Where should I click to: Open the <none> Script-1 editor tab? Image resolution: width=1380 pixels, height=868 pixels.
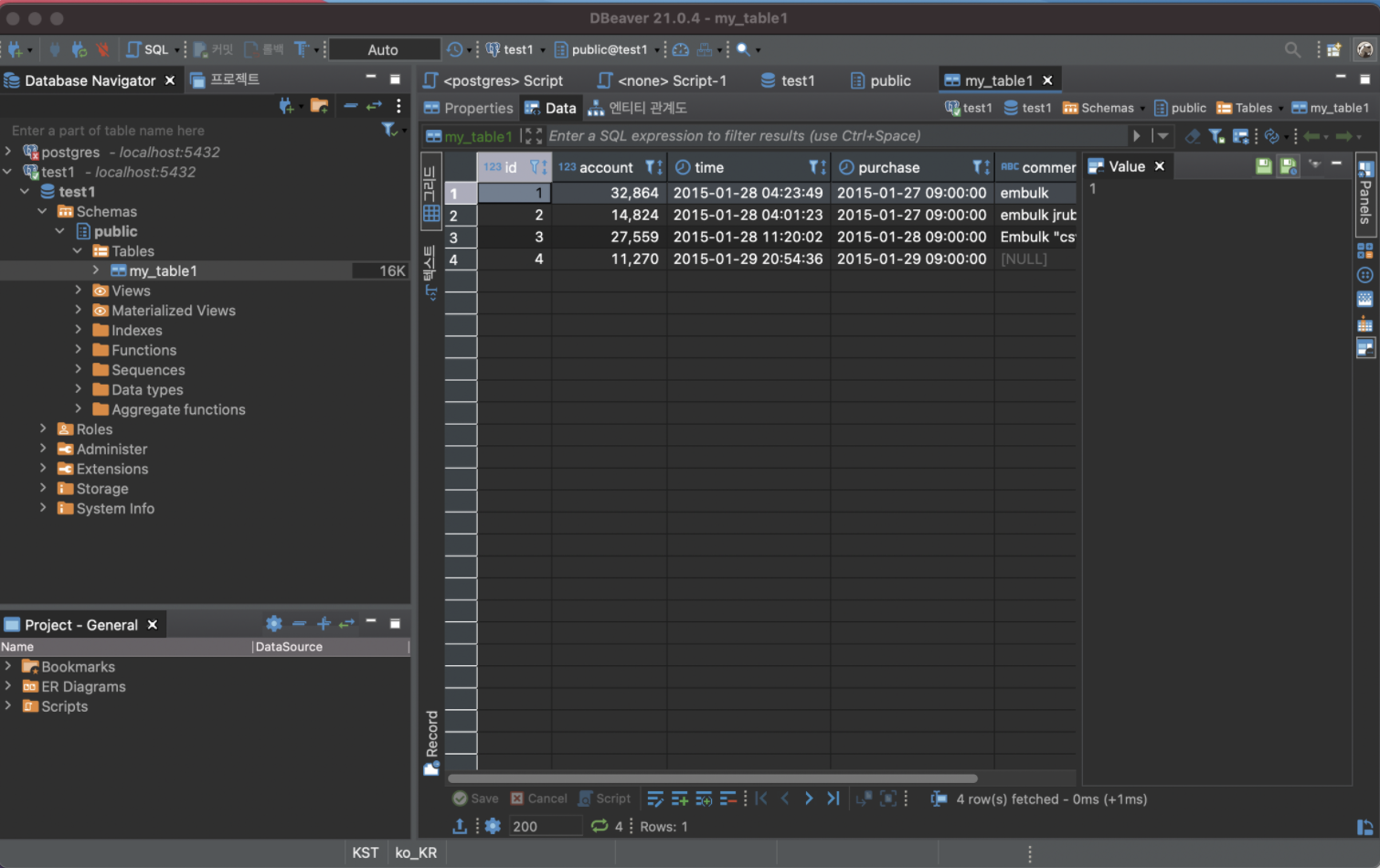[663, 80]
